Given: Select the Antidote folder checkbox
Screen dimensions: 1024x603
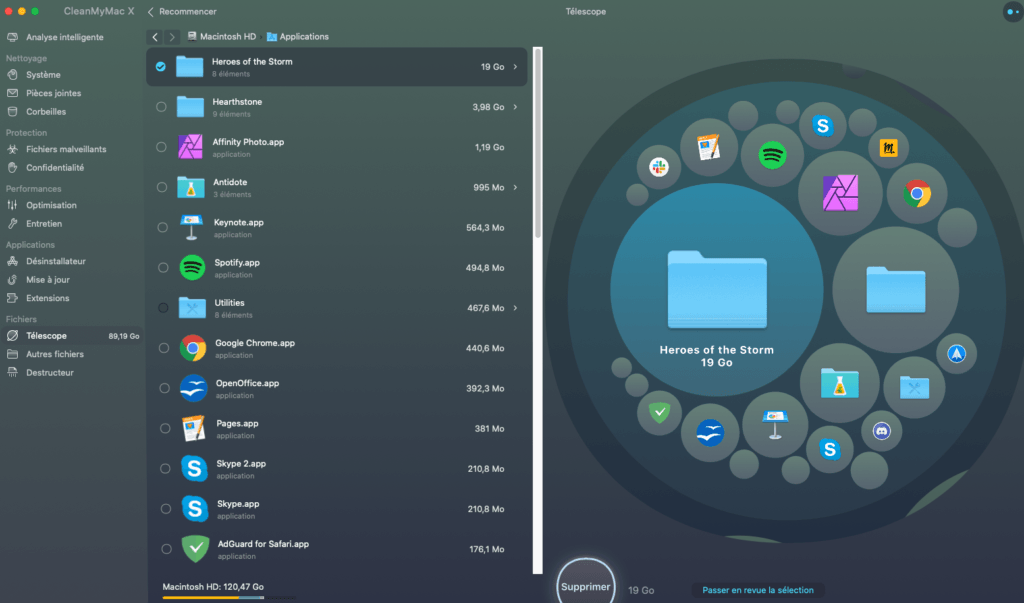Looking at the screenshot, I should (x=162, y=187).
